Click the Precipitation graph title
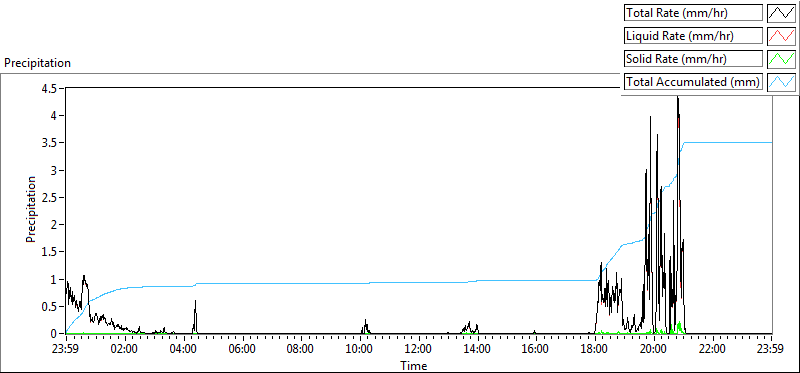 [x=37, y=63]
